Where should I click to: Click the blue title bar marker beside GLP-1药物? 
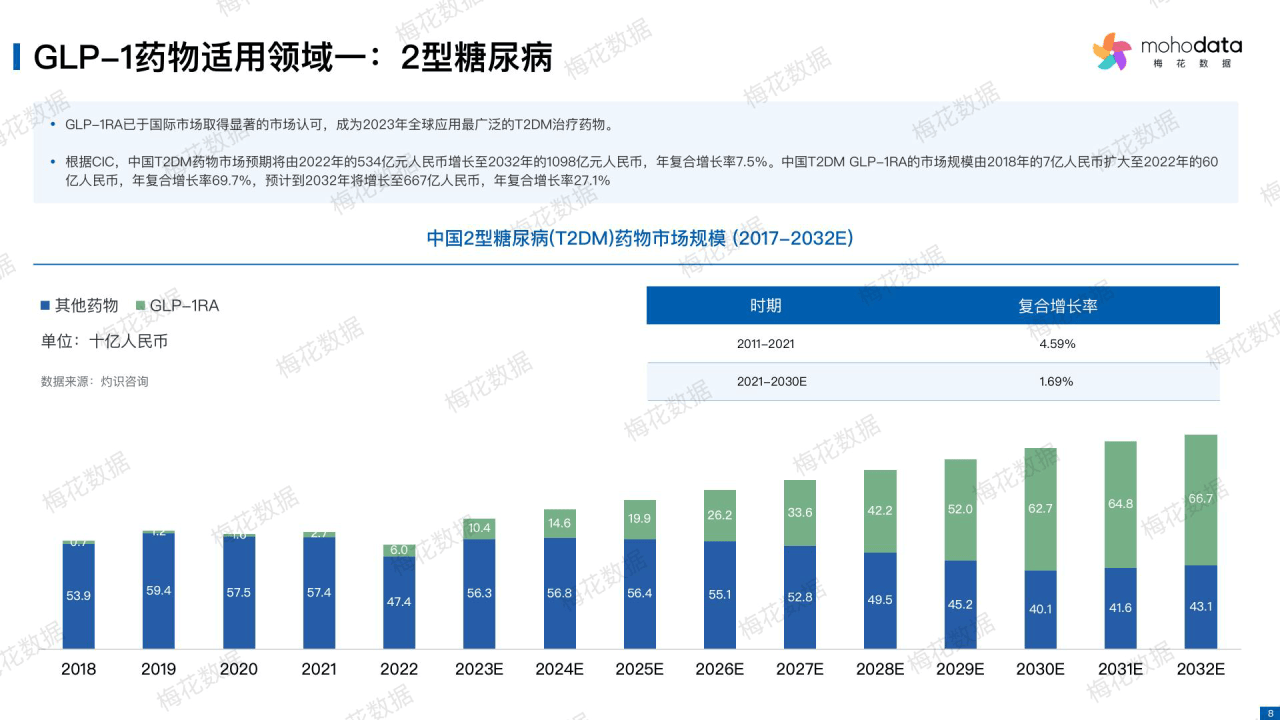point(18,57)
